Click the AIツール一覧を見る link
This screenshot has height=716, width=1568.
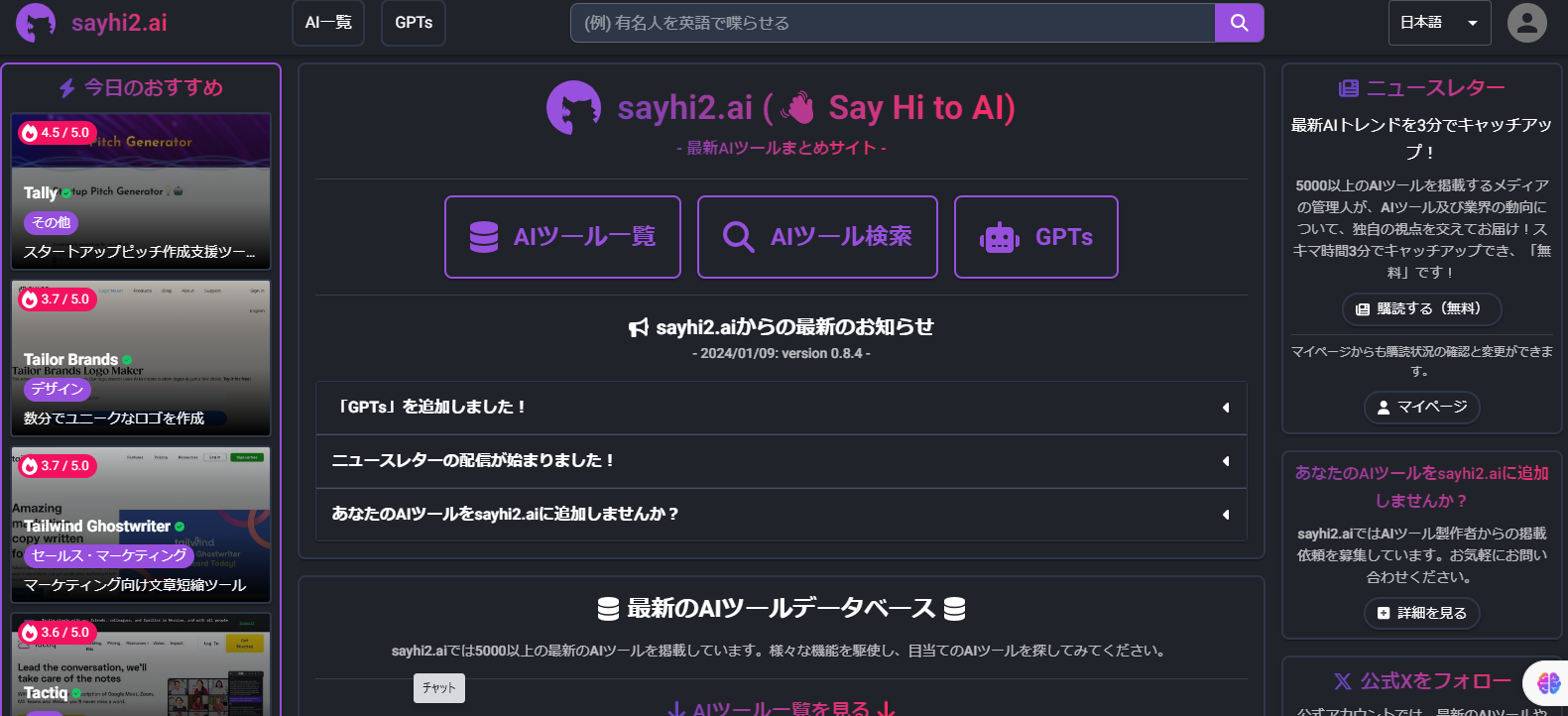coord(781,708)
